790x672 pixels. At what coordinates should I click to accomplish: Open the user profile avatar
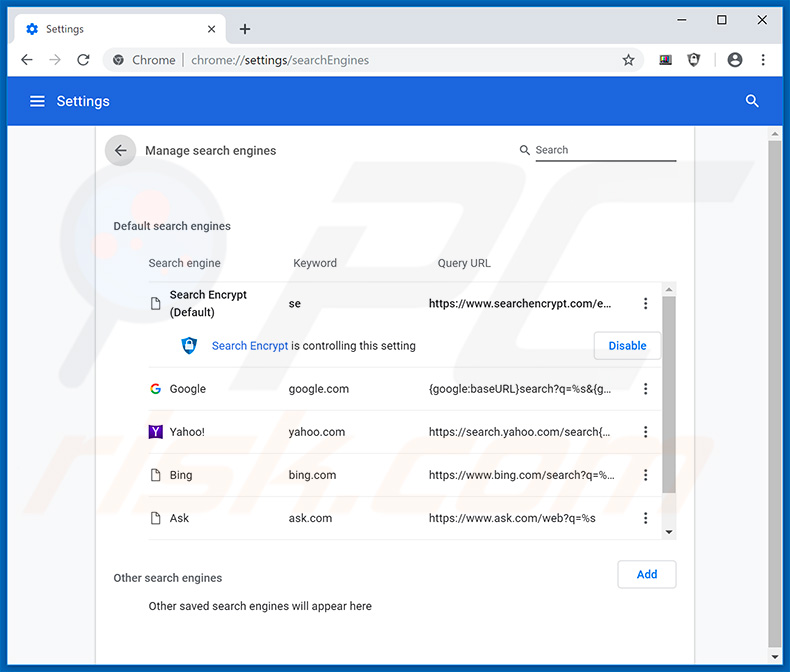point(735,60)
